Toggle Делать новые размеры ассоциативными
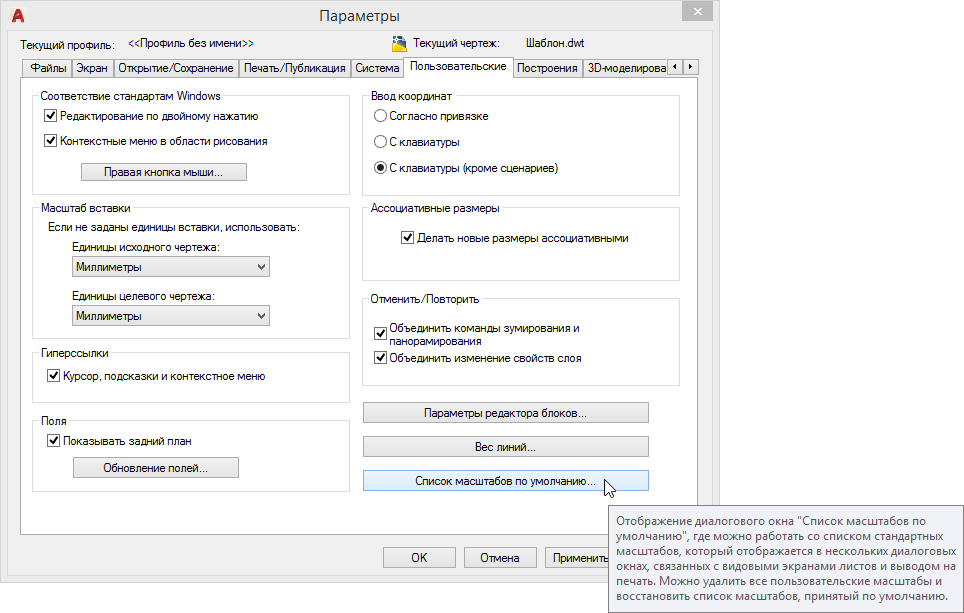The width and height of the screenshot is (964, 613). (x=407, y=238)
